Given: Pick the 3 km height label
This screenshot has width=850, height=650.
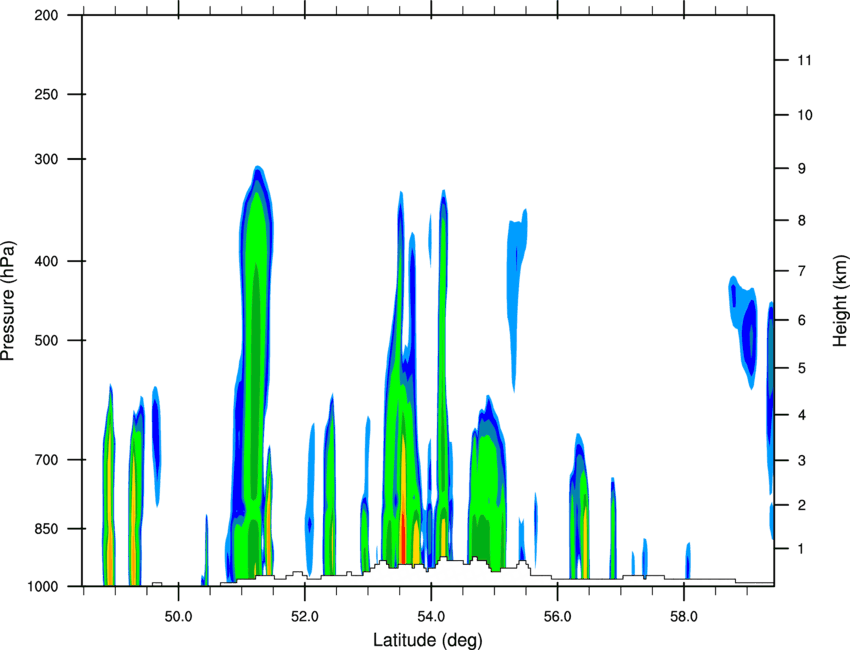Looking at the screenshot, I should 802,461.
